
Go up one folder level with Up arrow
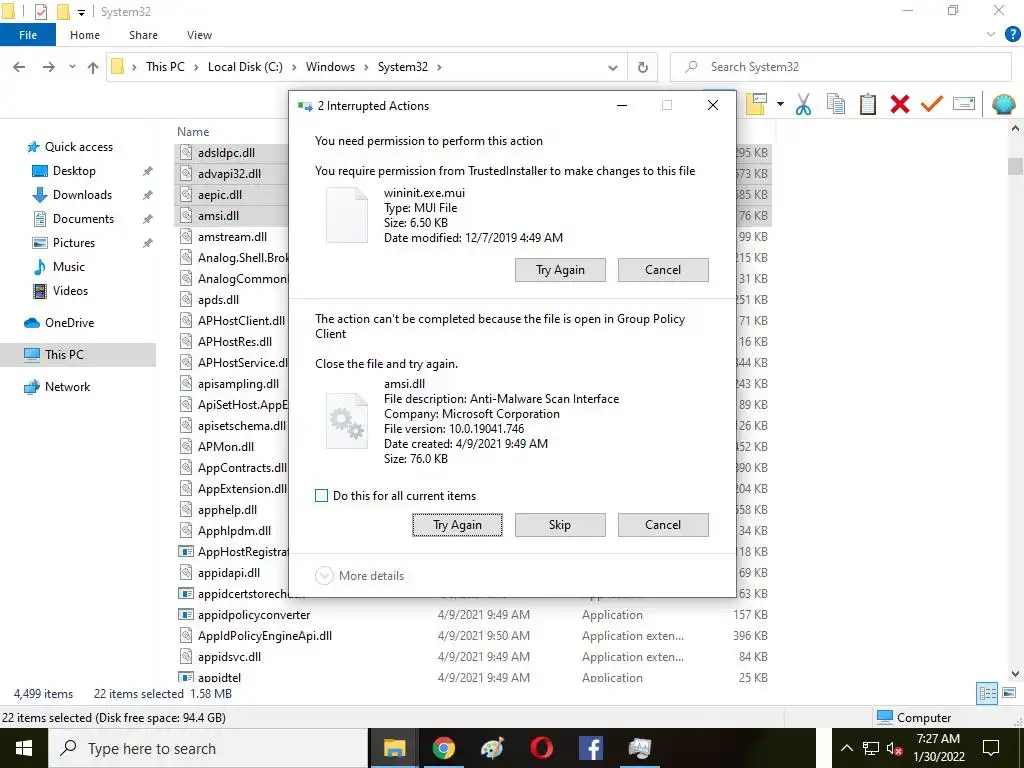(93, 67)
